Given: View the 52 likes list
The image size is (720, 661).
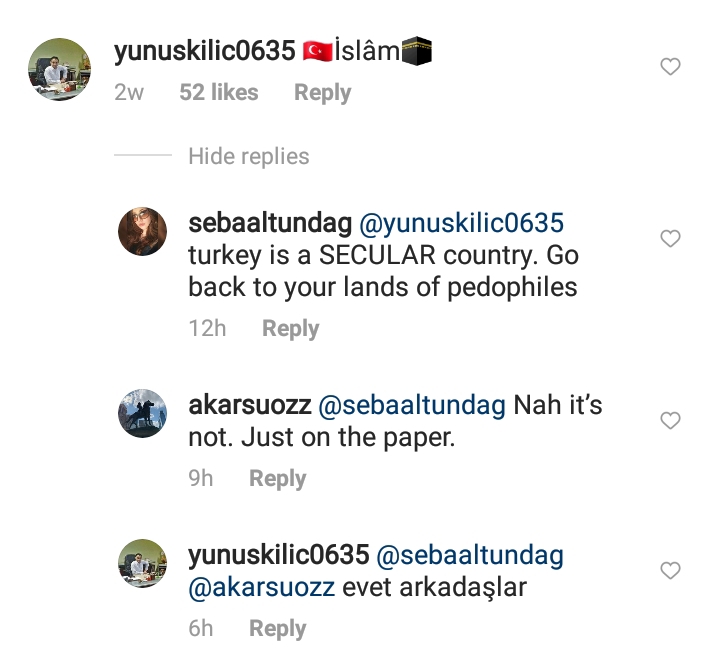Looking at the screenshot, I should (x=219, y=93).
